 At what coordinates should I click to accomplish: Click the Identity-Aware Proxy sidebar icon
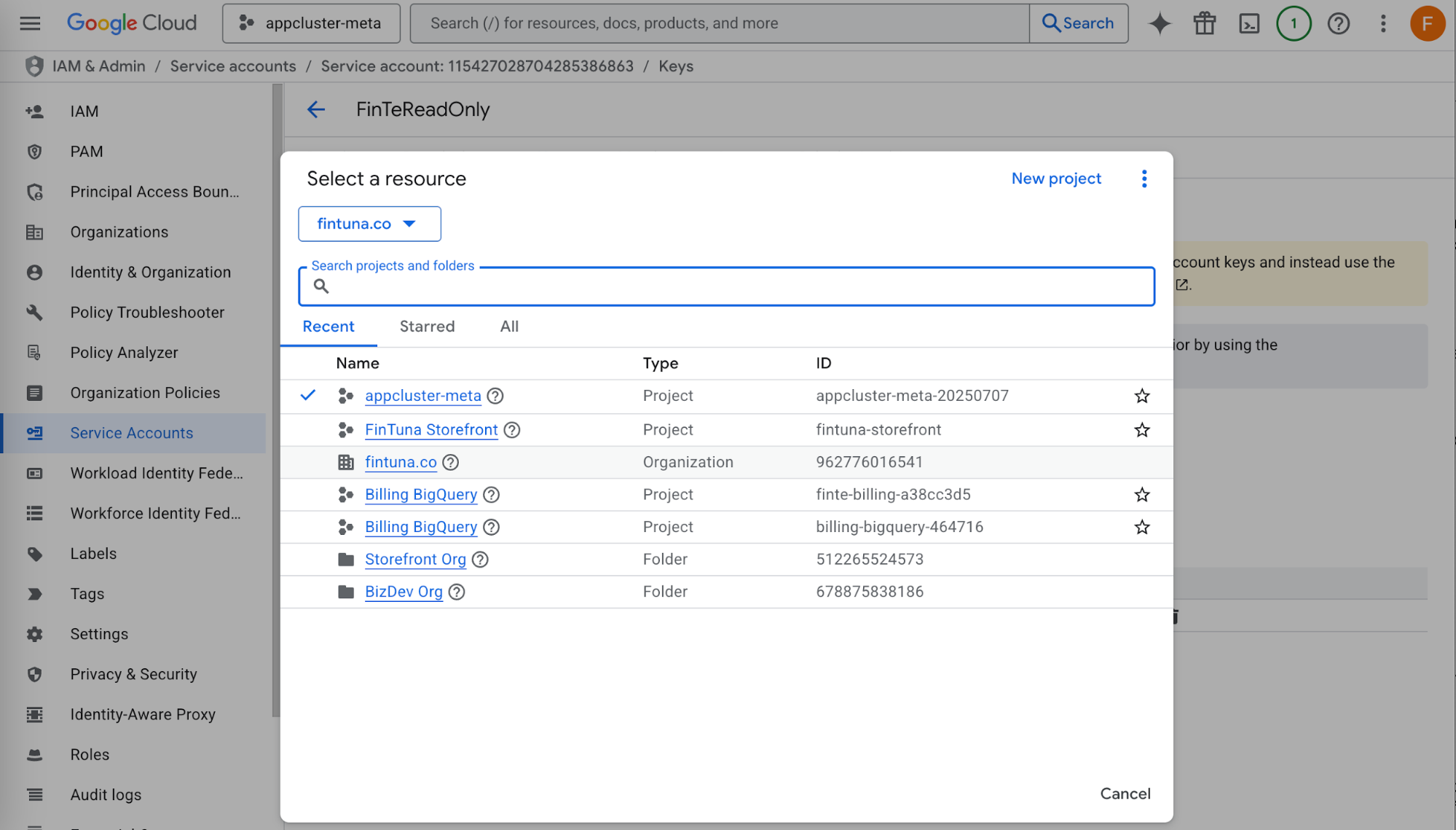[34, 715]
